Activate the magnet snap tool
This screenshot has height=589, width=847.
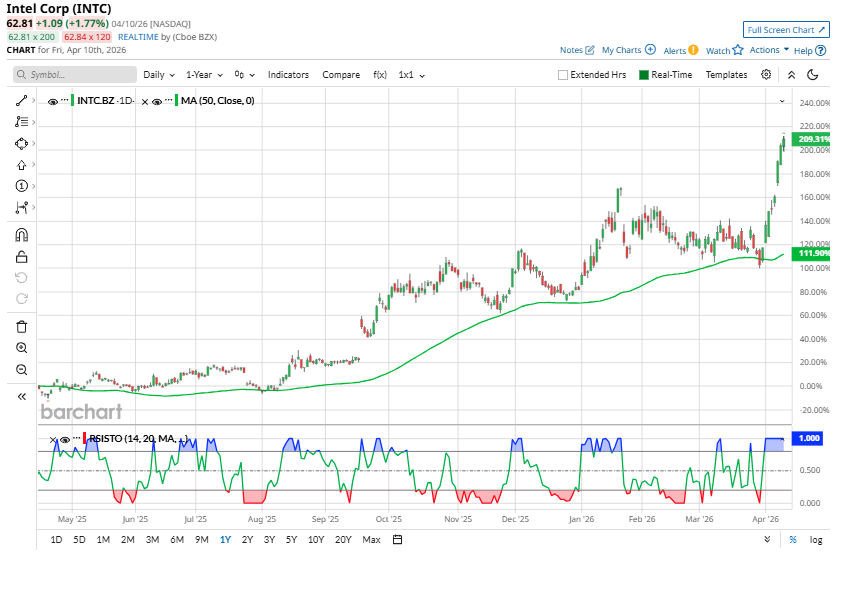click(21, 235)
